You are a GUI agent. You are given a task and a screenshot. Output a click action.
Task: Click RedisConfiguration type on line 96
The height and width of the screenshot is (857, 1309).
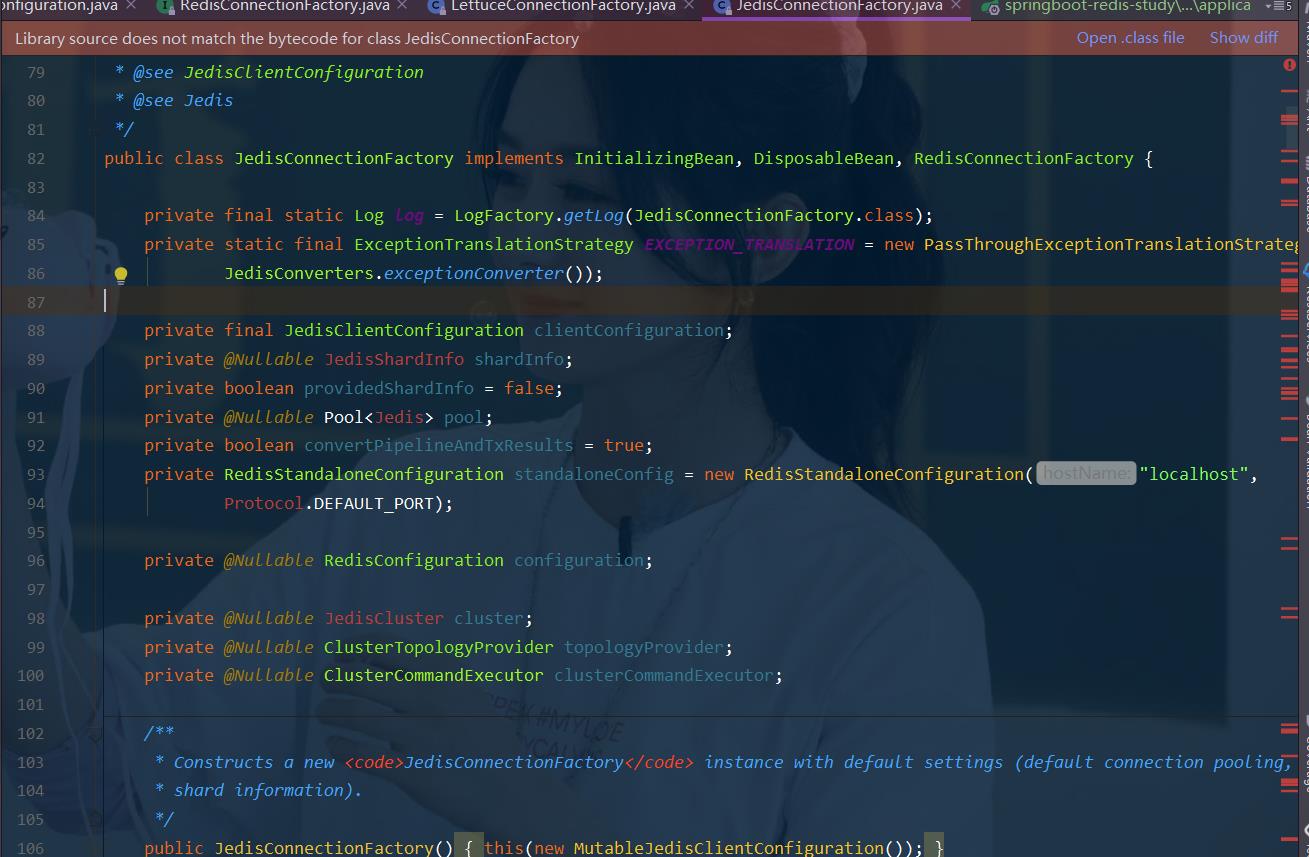pos(414,560)
